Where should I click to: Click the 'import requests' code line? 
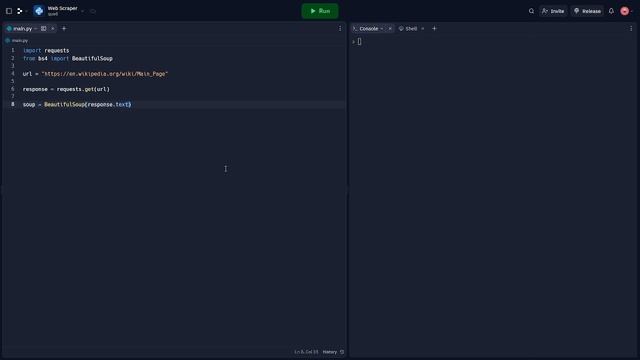coord(46,51)
